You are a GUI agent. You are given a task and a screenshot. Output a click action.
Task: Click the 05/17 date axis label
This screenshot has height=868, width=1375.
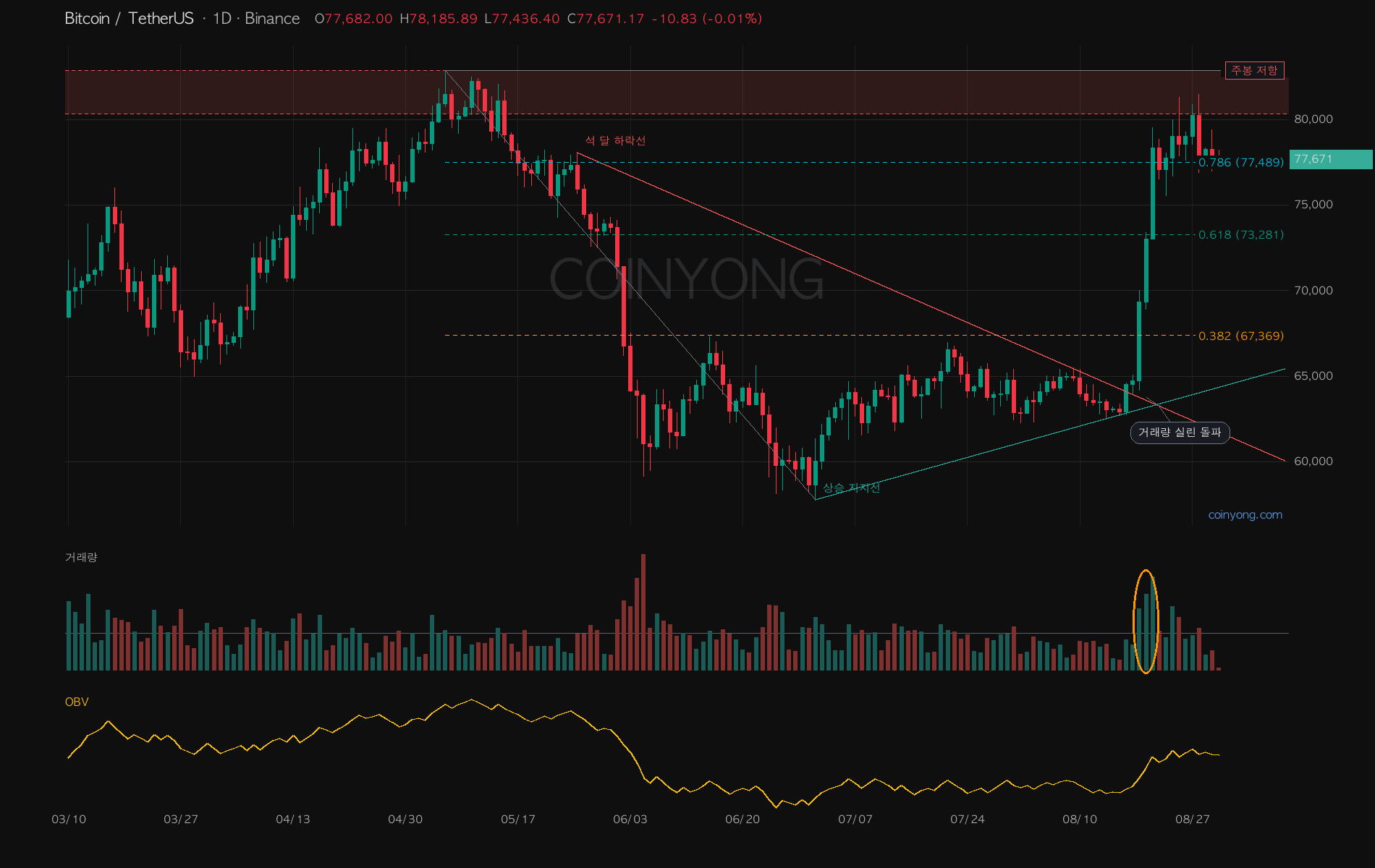(x=518, y=820)
